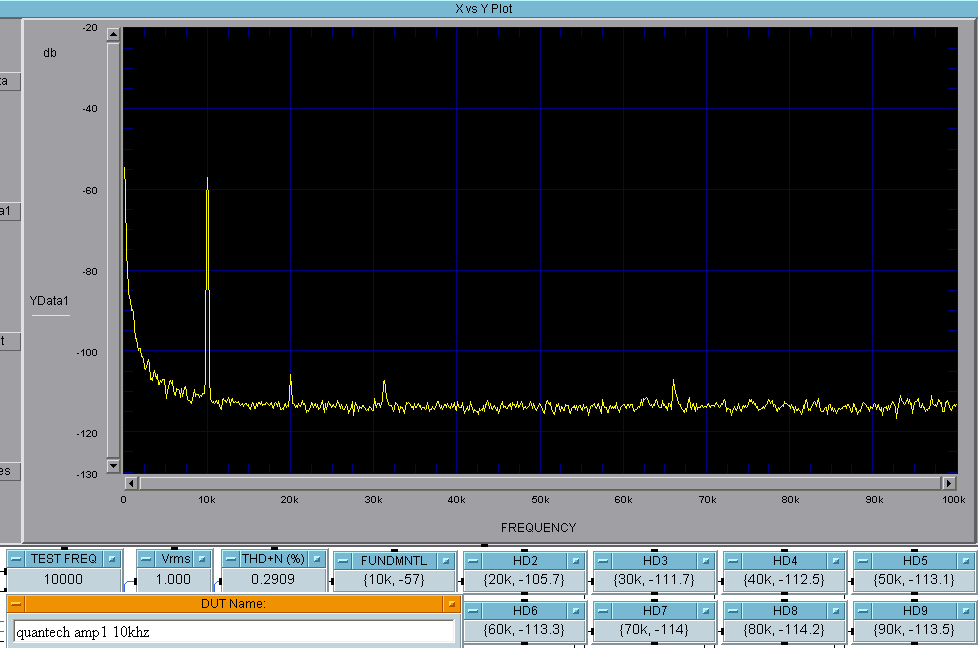Select the HD7 value {70k, -114}
Viewport: 978px width, 648px height.
tap(654, 630)
